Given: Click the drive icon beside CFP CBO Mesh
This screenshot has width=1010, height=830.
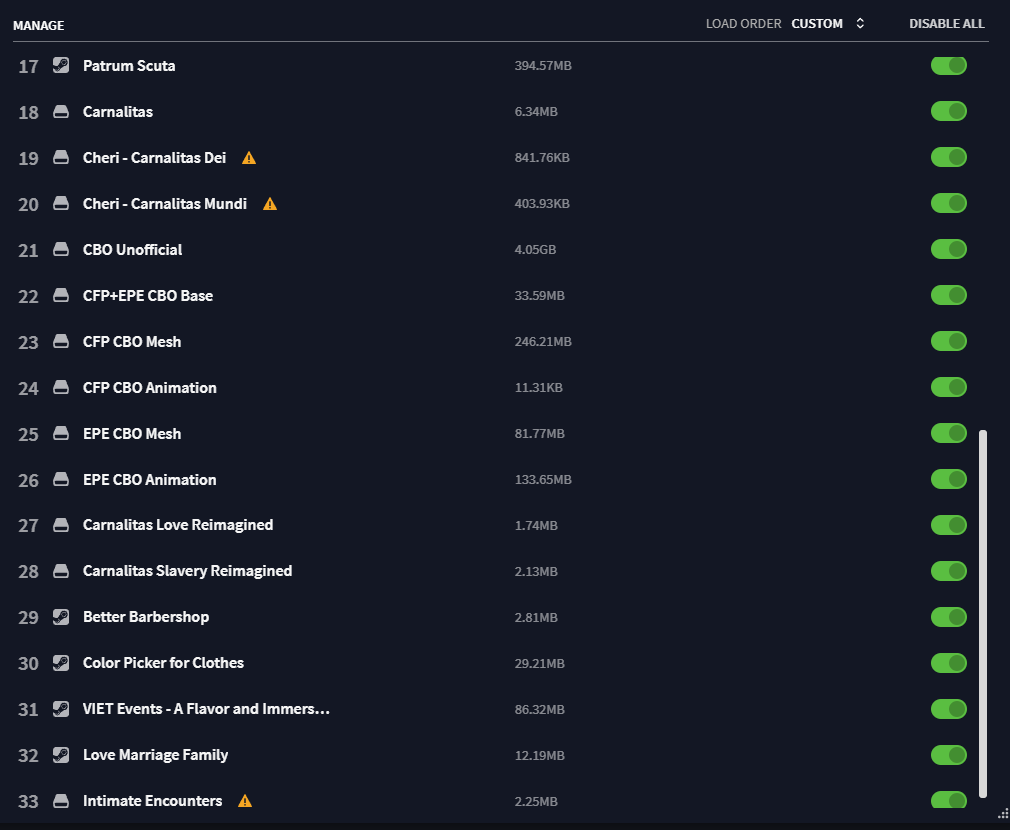Looking at the screenshot, I should pos(61,341).
